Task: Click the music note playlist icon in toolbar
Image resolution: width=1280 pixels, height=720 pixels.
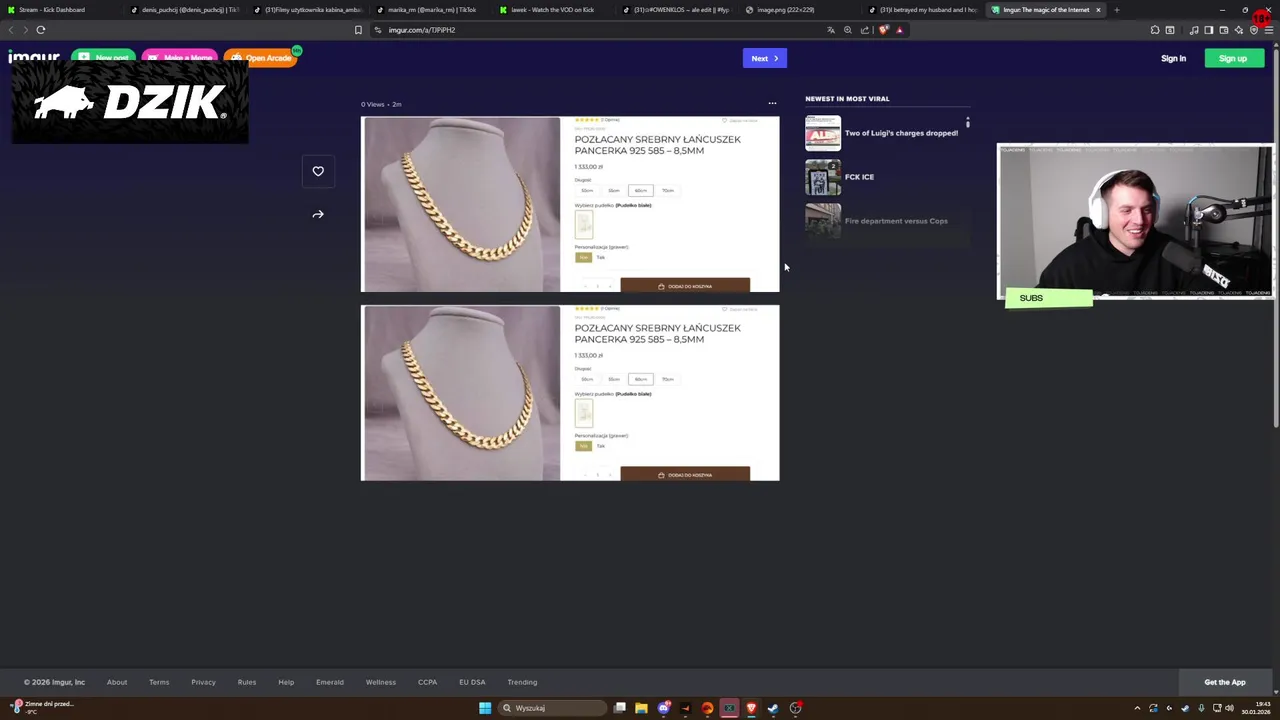Action: tap(1194, 30)
